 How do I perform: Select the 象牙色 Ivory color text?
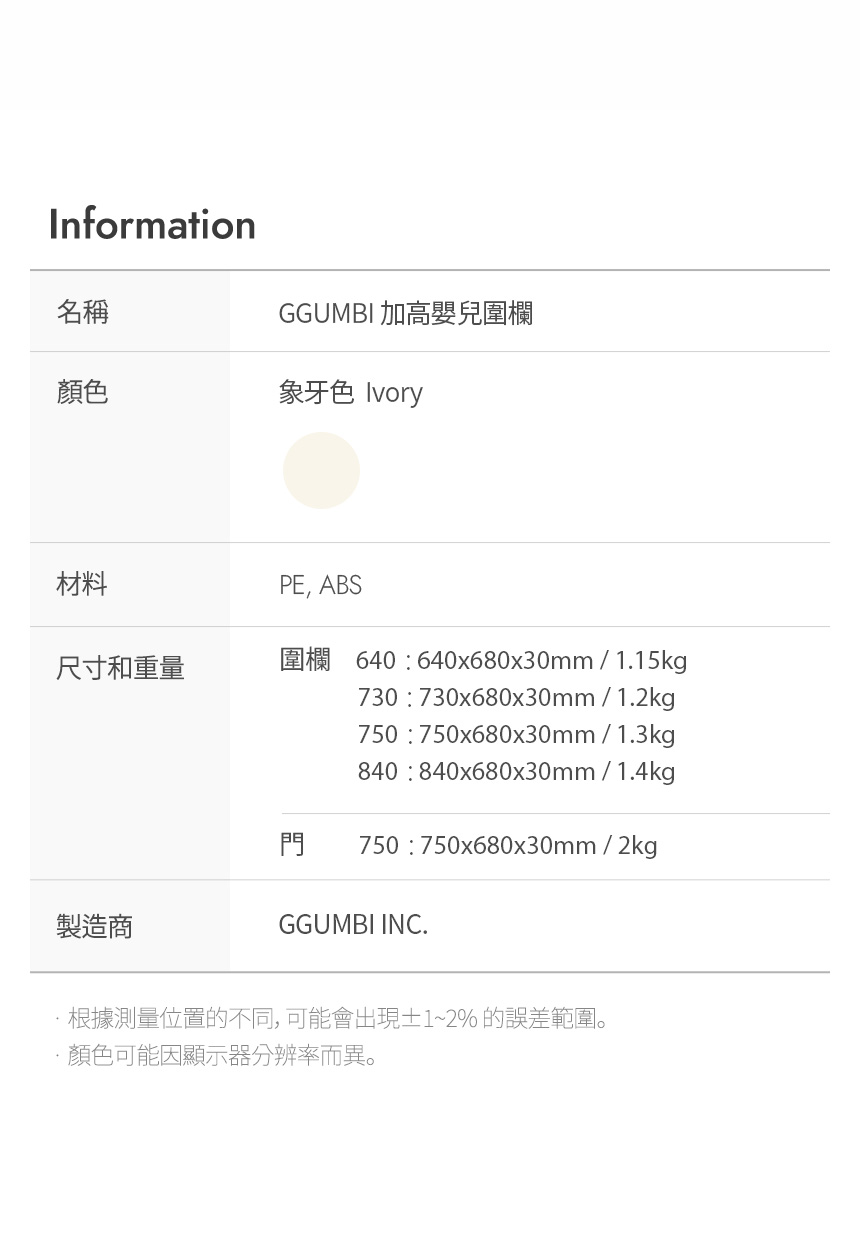pyautogui.click(x=350, y=393)
